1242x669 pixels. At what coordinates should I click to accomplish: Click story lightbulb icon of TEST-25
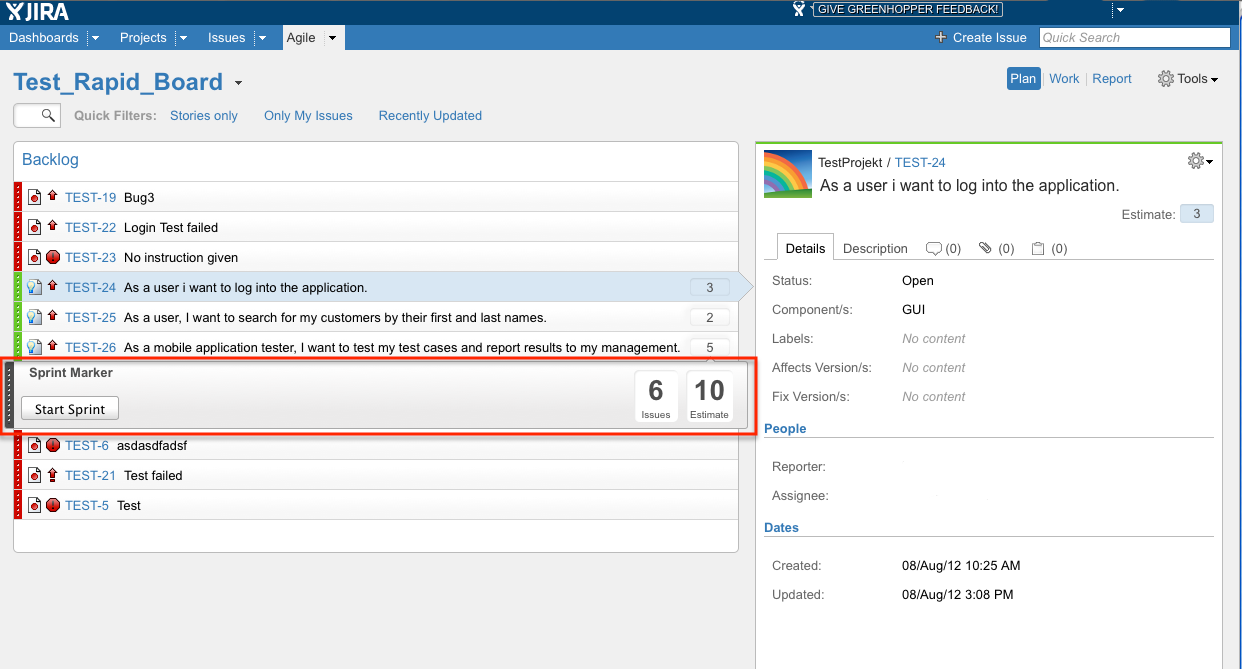point(34,317)
